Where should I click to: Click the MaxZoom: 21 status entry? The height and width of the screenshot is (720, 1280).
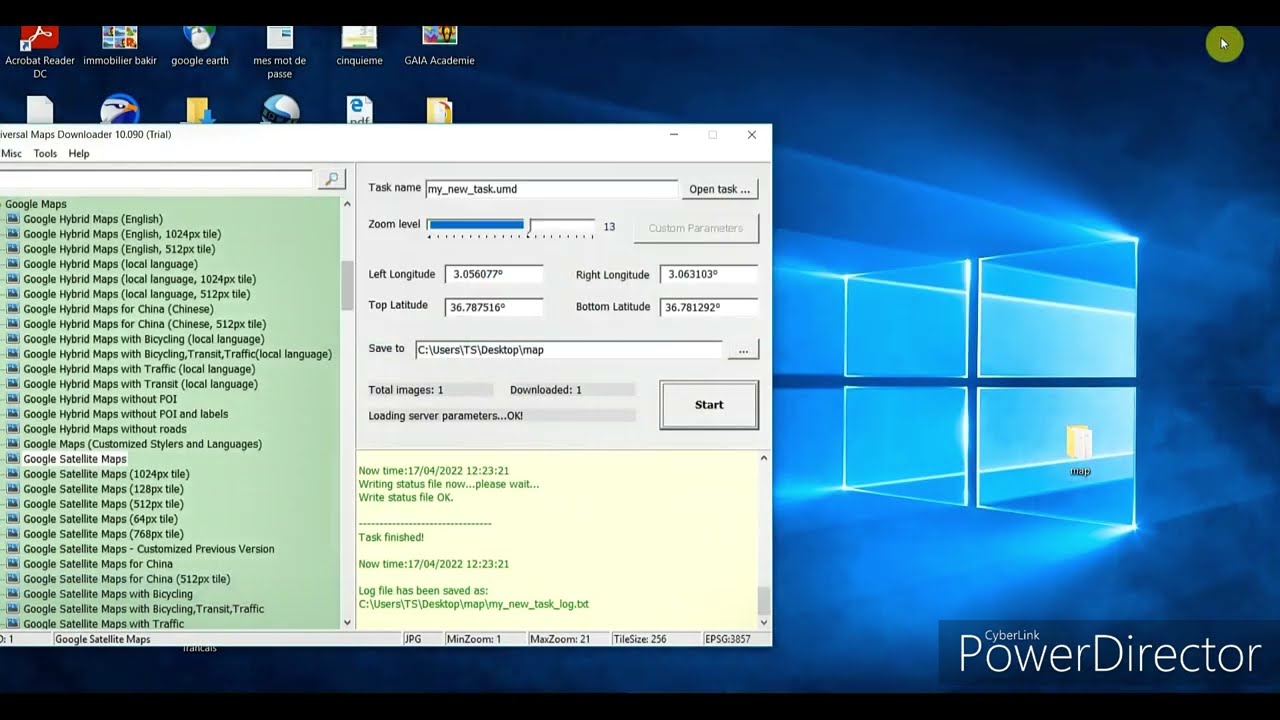pos(560,639)
